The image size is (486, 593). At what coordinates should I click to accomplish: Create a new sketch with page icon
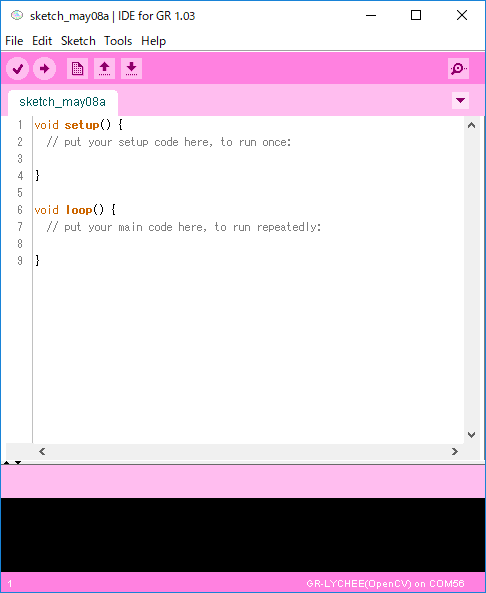tap(78, 68)
